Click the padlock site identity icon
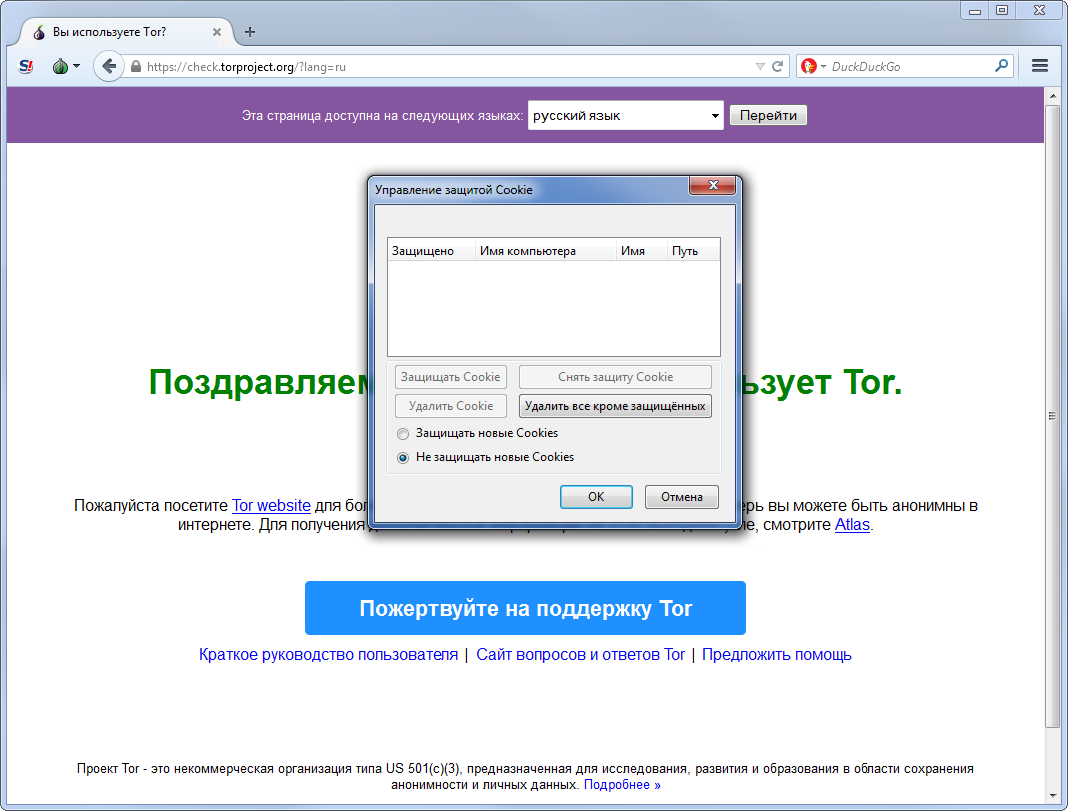The width and height of the screenshot is (1068, 811). pos(136,67)
